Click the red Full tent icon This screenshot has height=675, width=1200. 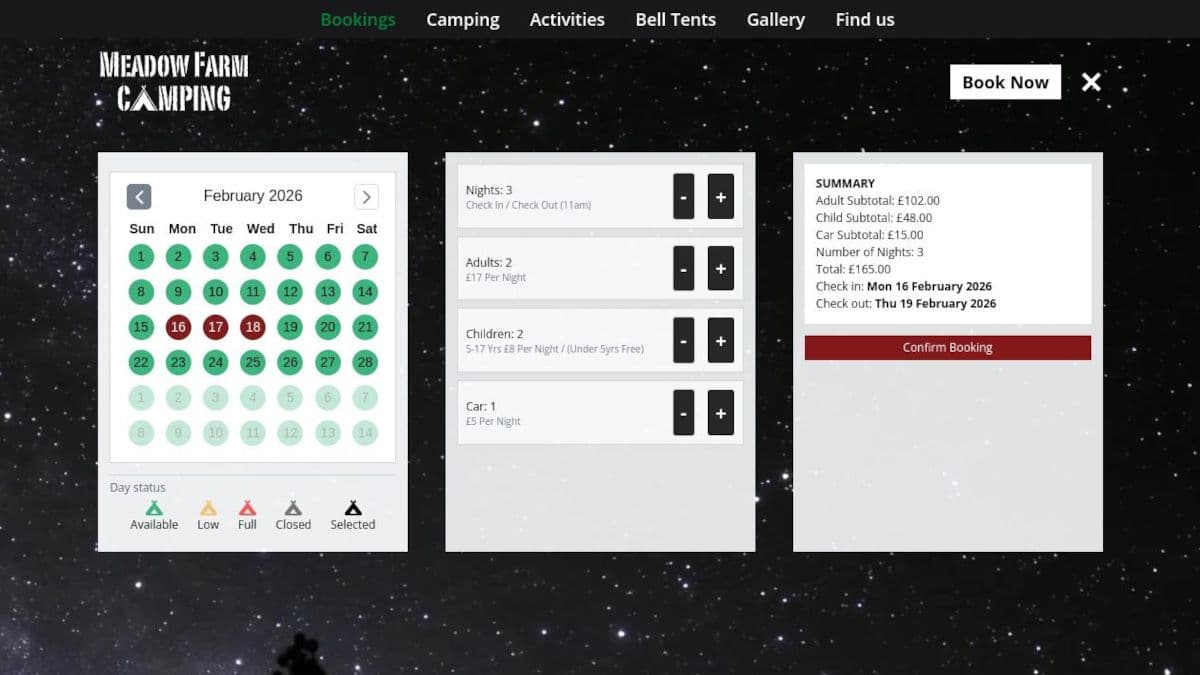click(247, 509)
